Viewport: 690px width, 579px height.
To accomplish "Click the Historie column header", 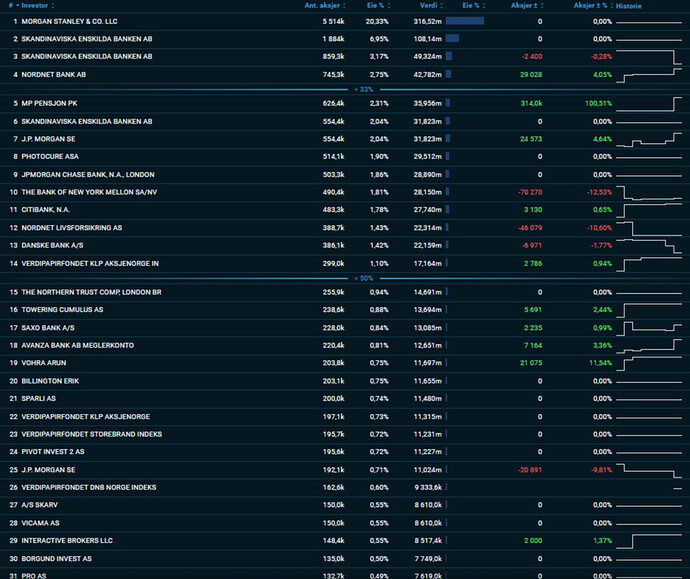I will 628,6.
